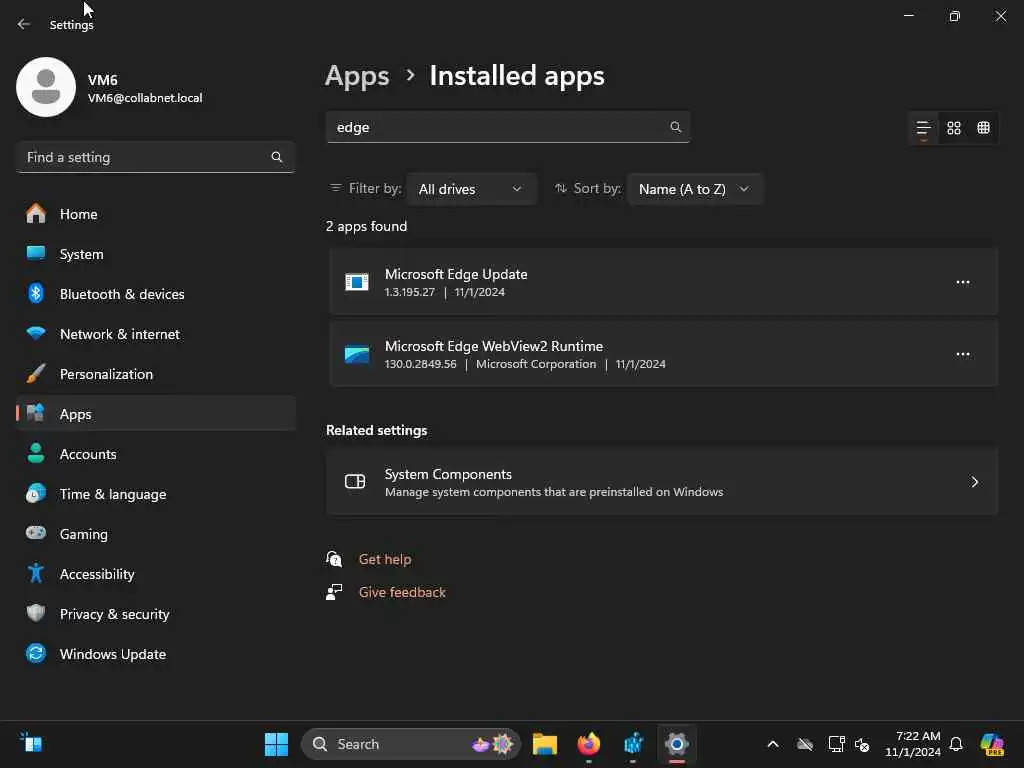The height and width of the screenshot is (768, 1024).
Task: Select the list view layout icon
Action: tap(923, 128)
